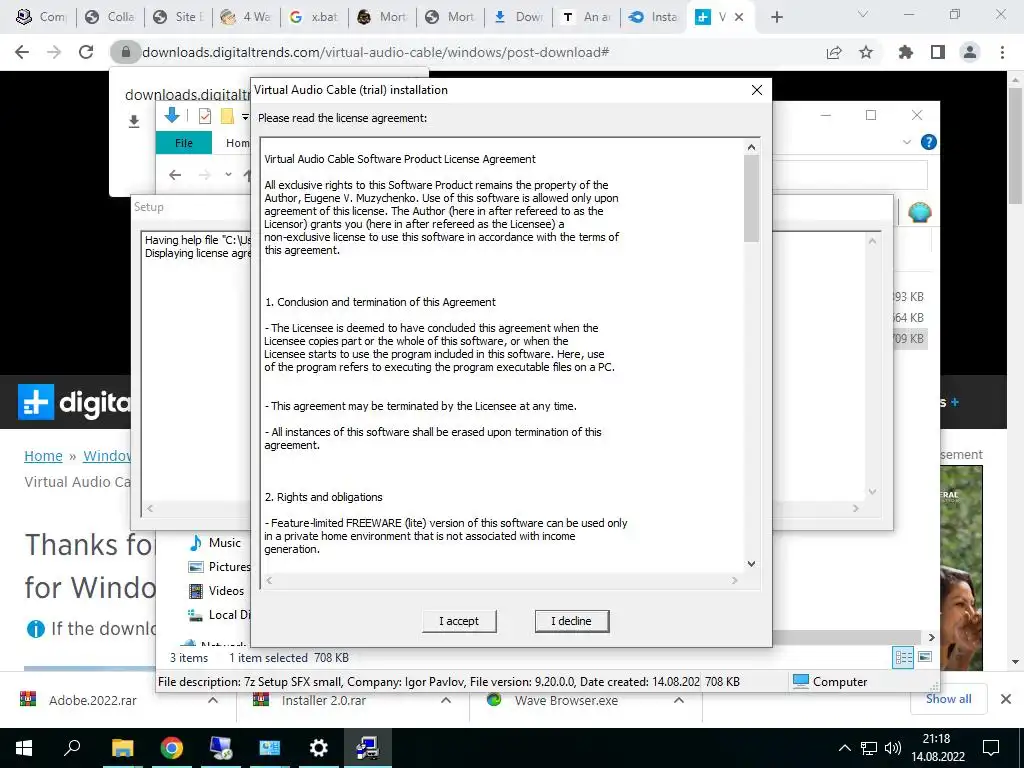Toggle Chrome side panel icon
Image resolution: width=1024 pixels, height=768 pixels.
pos(938,52)
